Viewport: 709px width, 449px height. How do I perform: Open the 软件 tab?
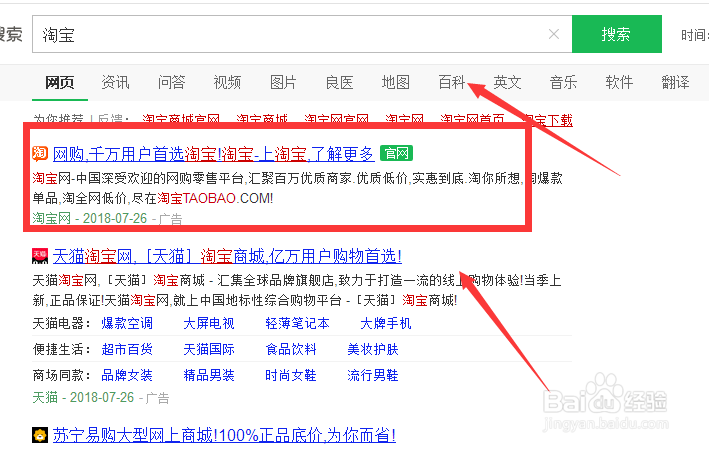(x=619, y=82)
